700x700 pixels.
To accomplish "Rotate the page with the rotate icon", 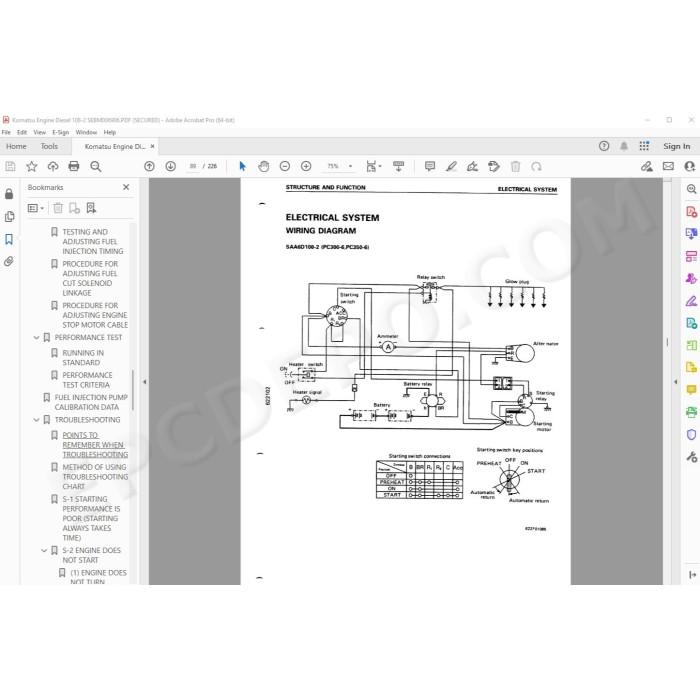I will point(536,167).
